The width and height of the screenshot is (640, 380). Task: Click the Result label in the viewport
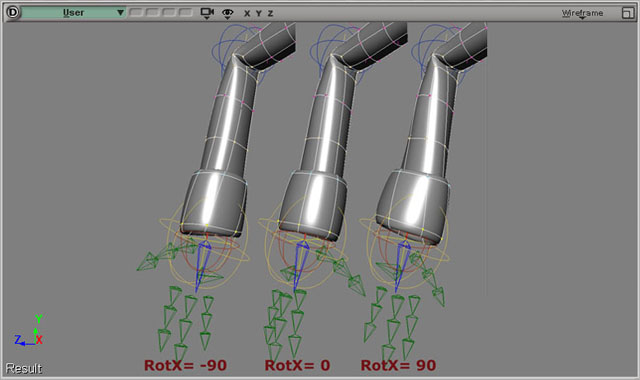click(x=24, y=369)
